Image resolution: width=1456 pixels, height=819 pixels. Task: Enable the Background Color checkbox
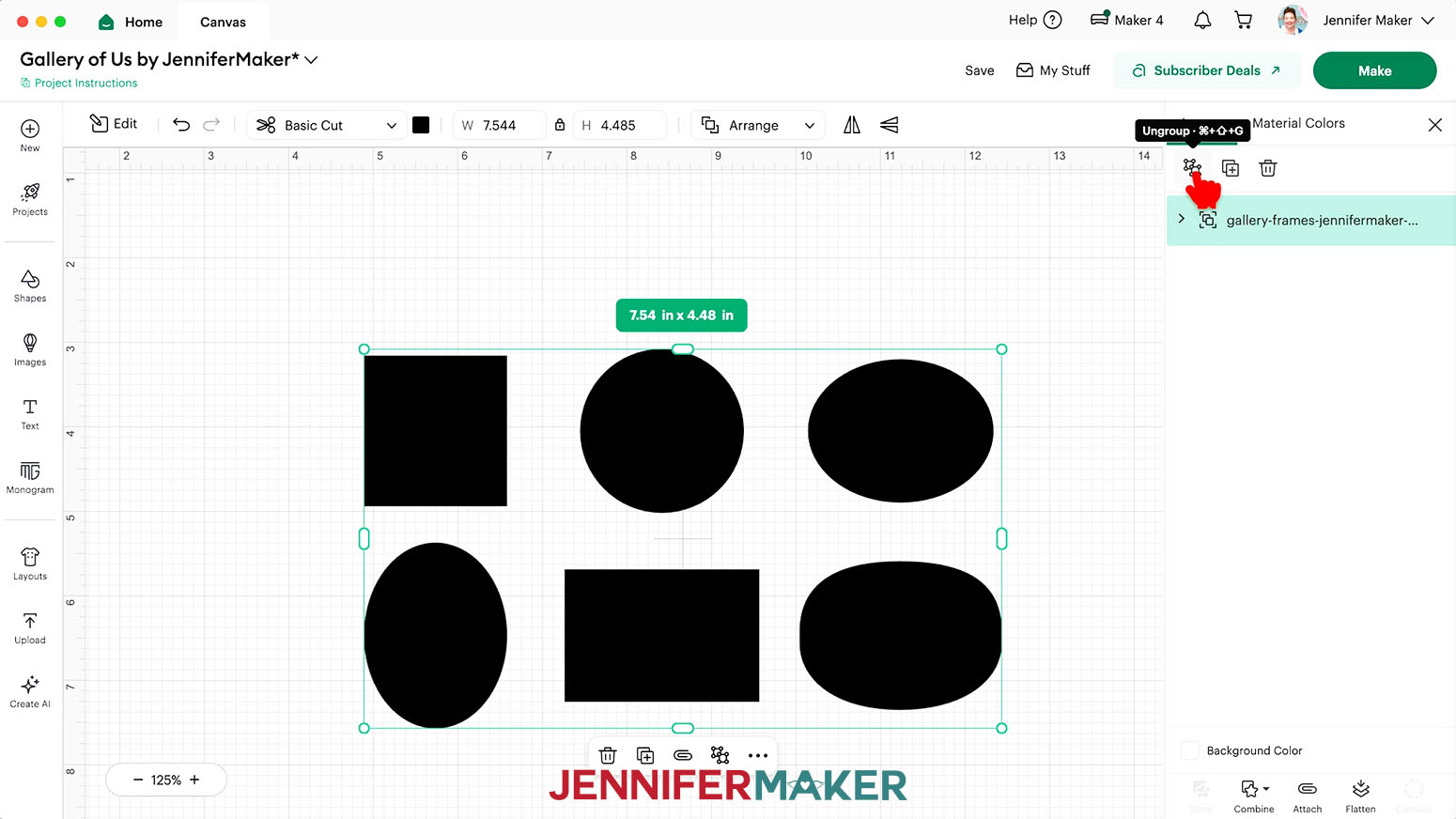tap(1190, 750)
